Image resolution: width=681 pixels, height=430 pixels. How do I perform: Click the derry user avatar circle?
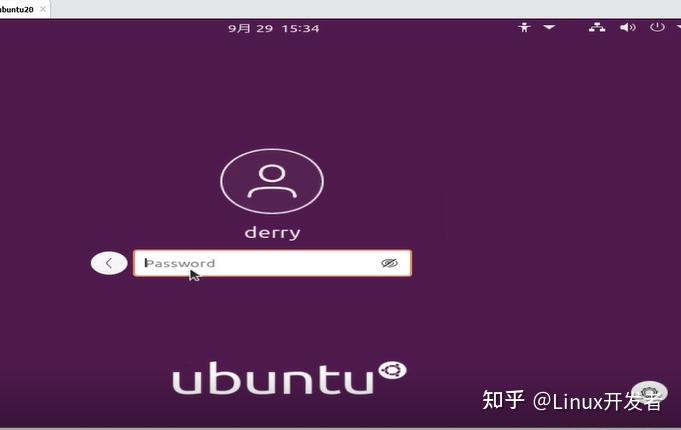click(271, 181)
